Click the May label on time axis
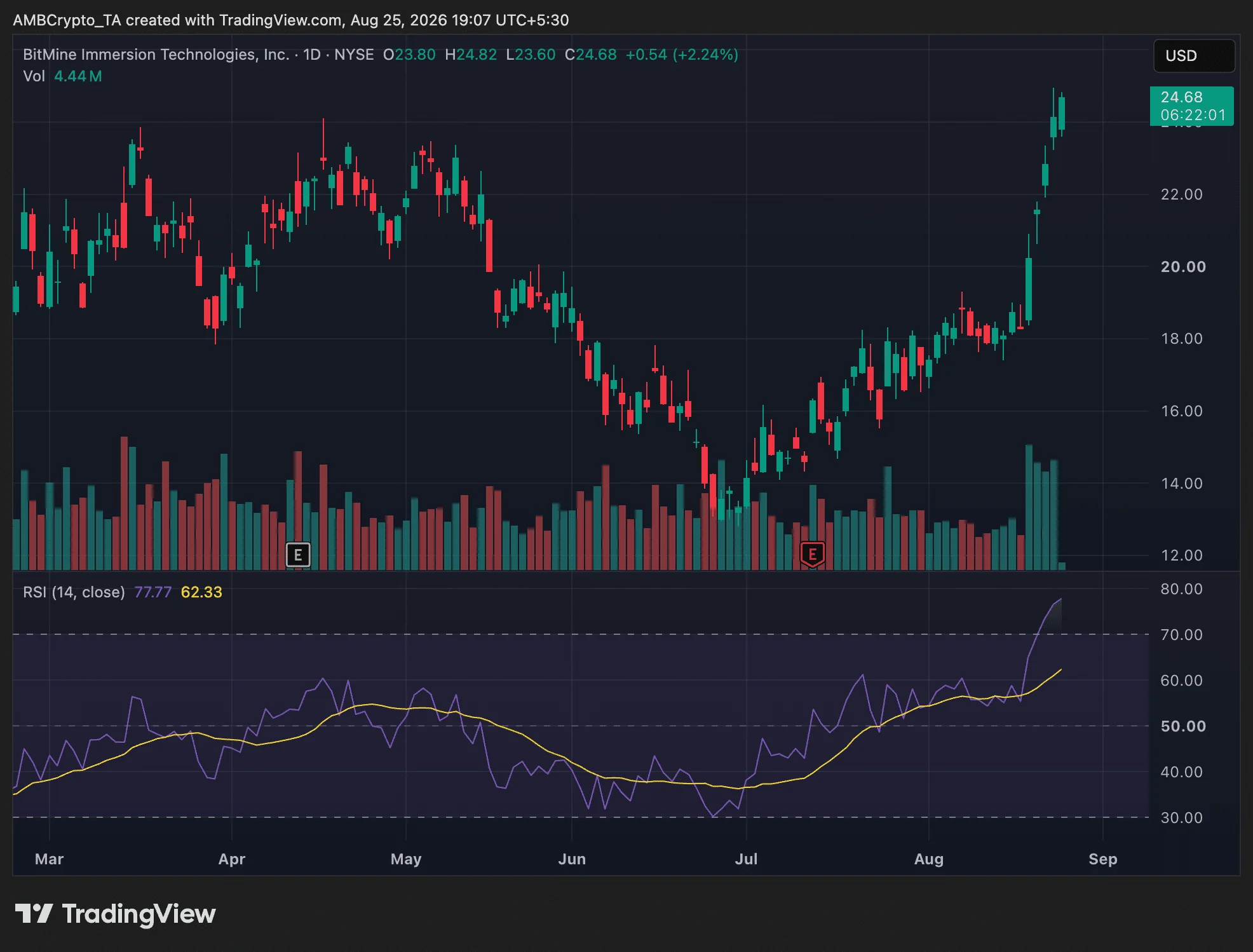The width and height of the screenshot is (1253, 952). point(406,859)
